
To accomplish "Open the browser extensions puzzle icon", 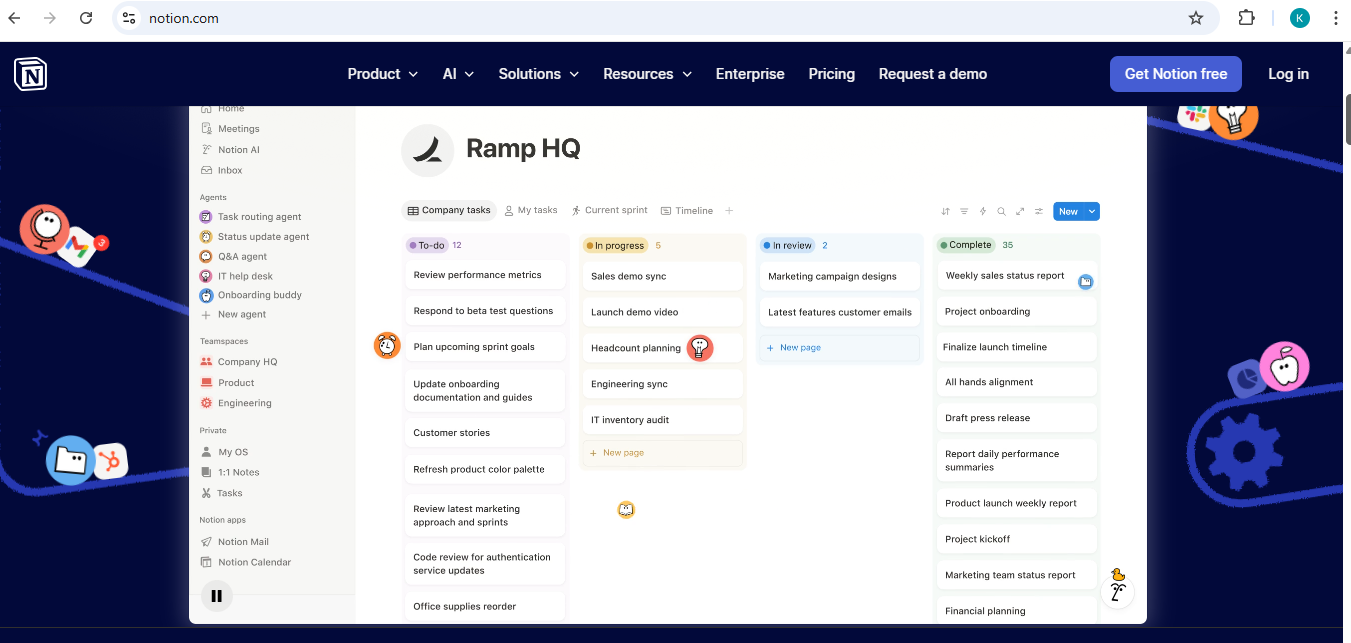I will point(1246,18).
